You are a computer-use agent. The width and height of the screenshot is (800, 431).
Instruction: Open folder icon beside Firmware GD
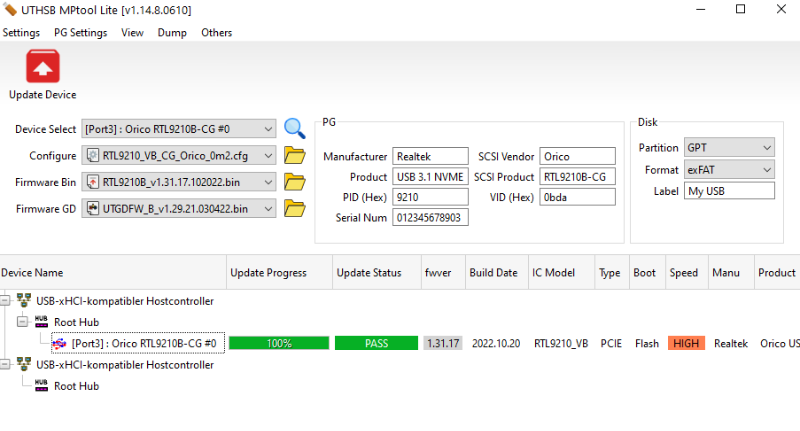(294, 208)
